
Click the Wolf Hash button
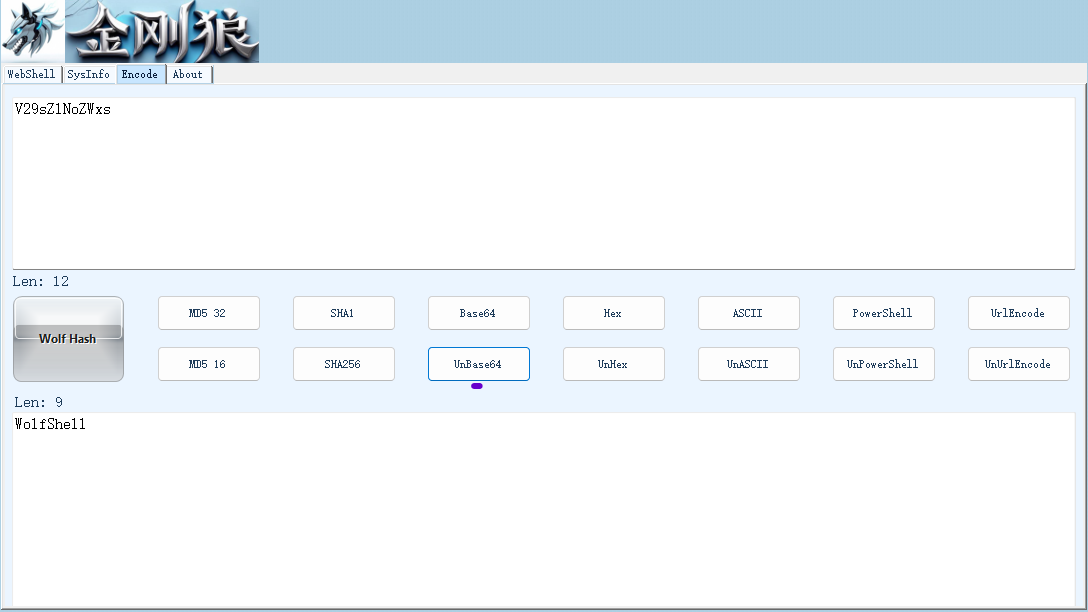(68, 339)
